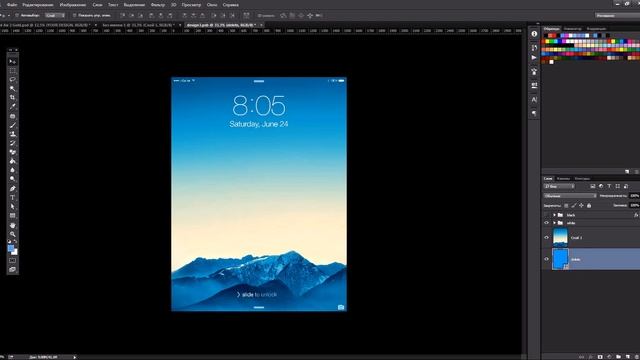
Task: Hide the selected blue layer
Action: coord(547,259)
